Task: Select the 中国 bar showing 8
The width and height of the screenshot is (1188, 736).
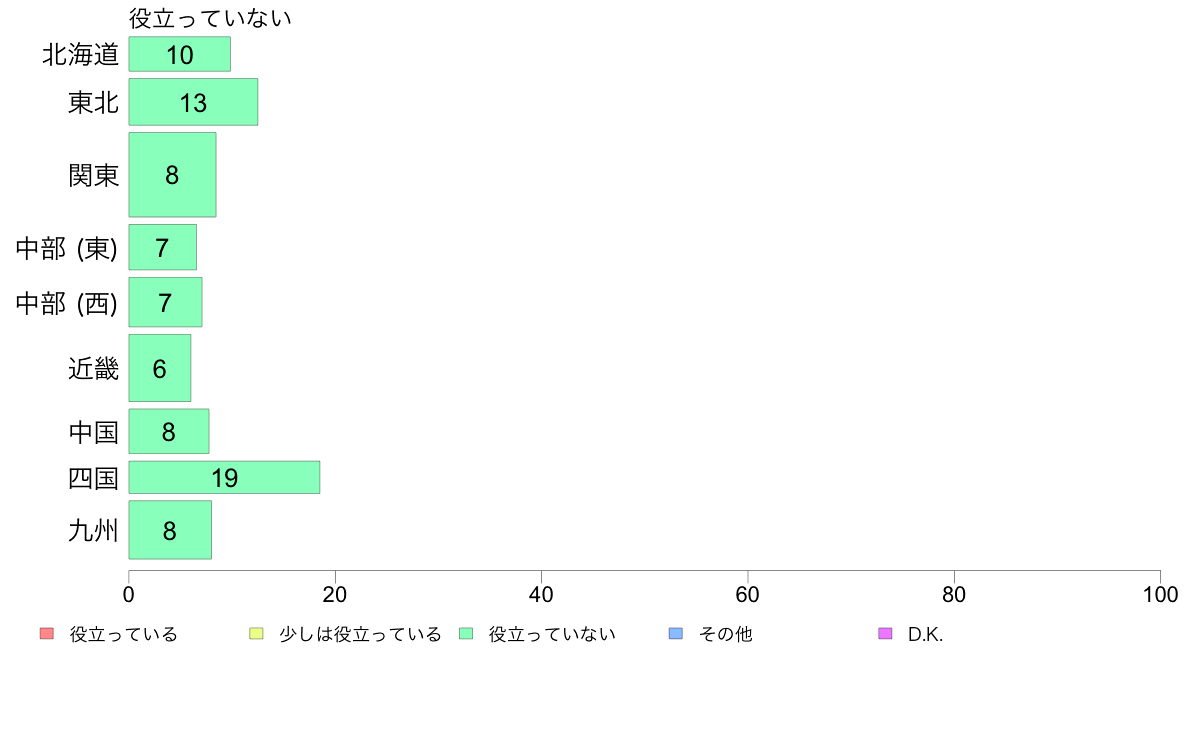Action: pos(169,431)
